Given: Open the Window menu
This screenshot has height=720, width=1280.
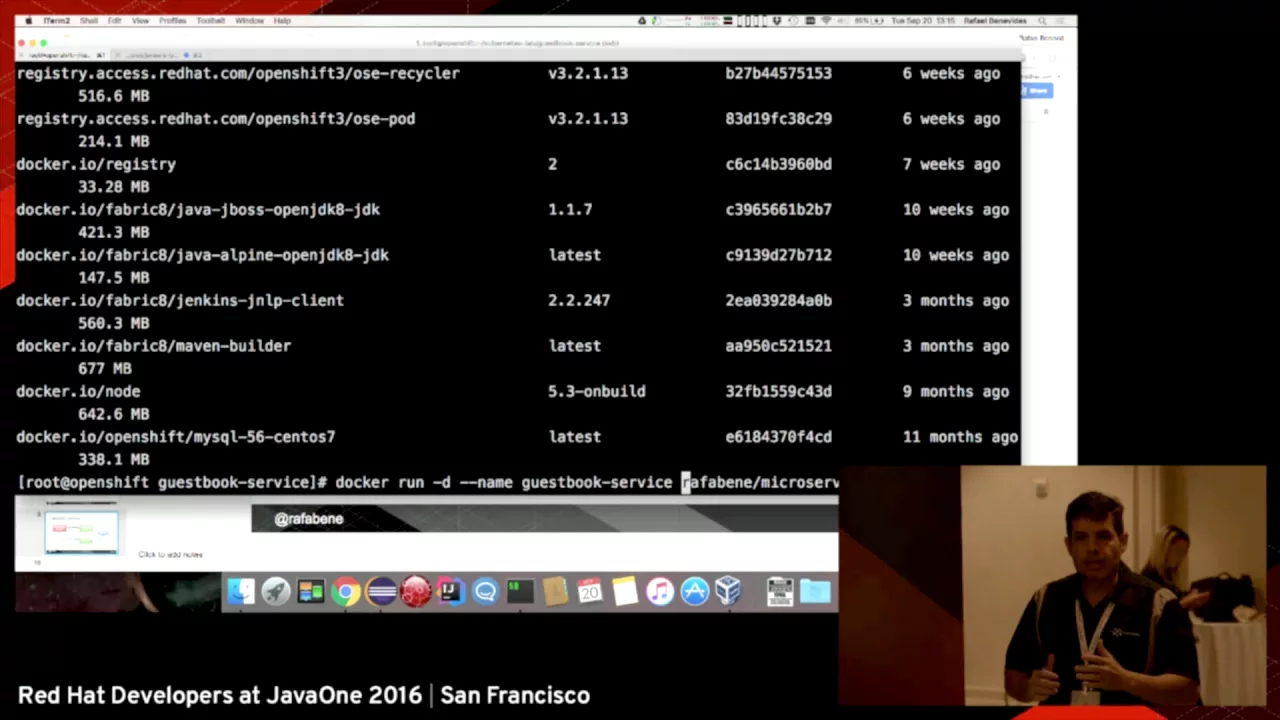Looking at the screenshot, I should pos(249,20).
